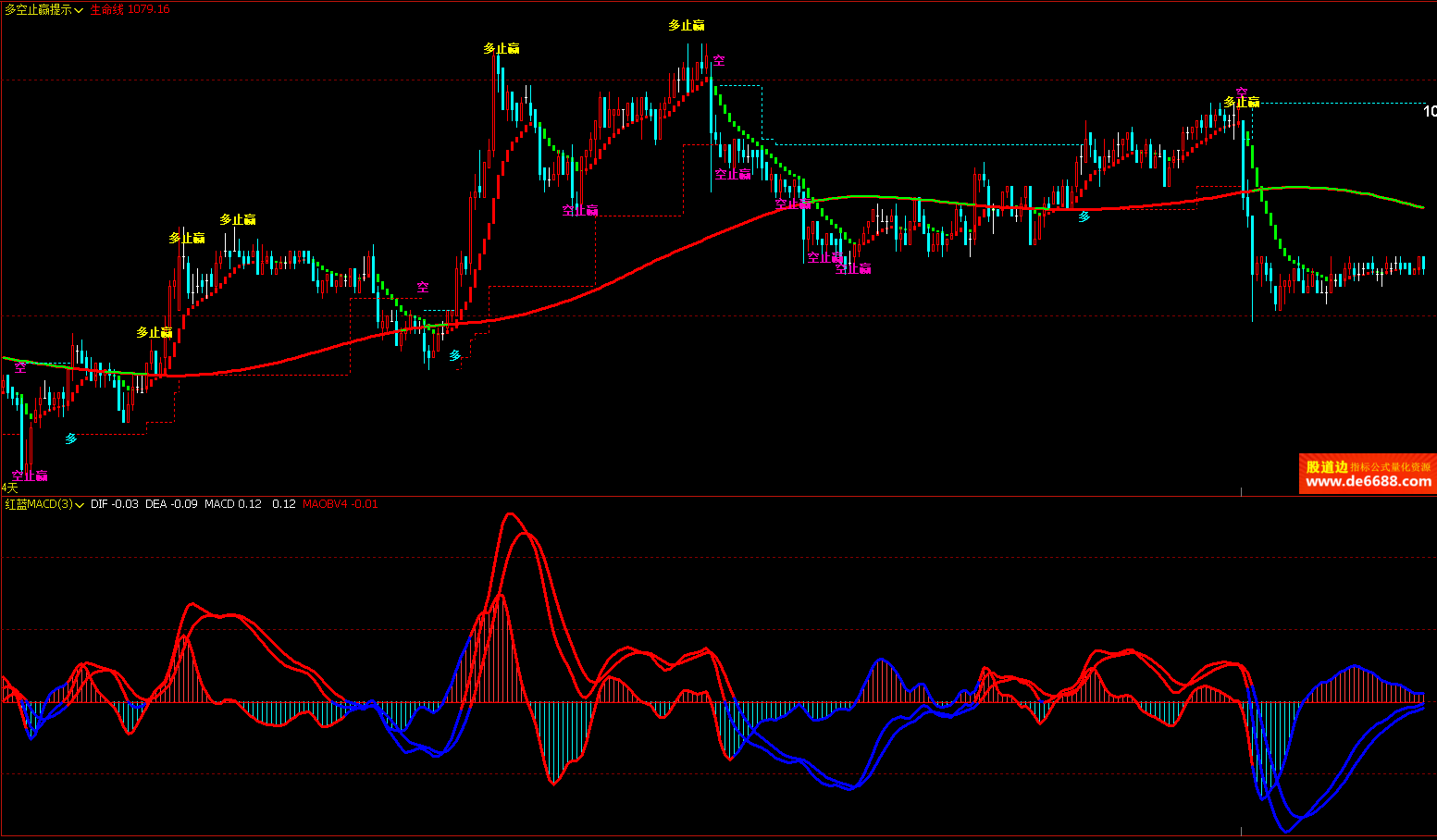Select the DIF -0.03 readout

[114, 504]
